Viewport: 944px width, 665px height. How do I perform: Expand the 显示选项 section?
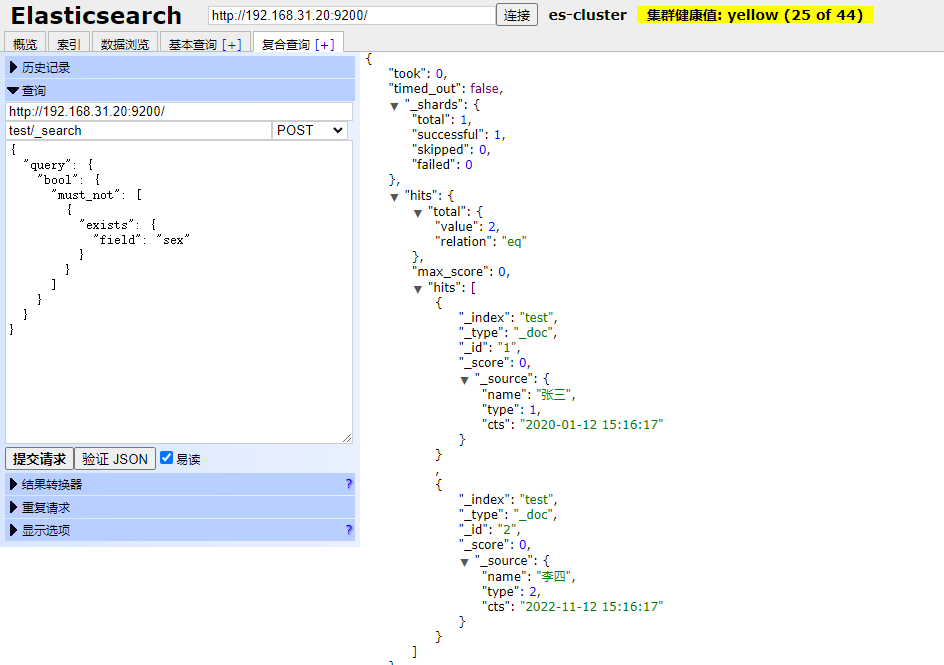[x=180, y=530]
